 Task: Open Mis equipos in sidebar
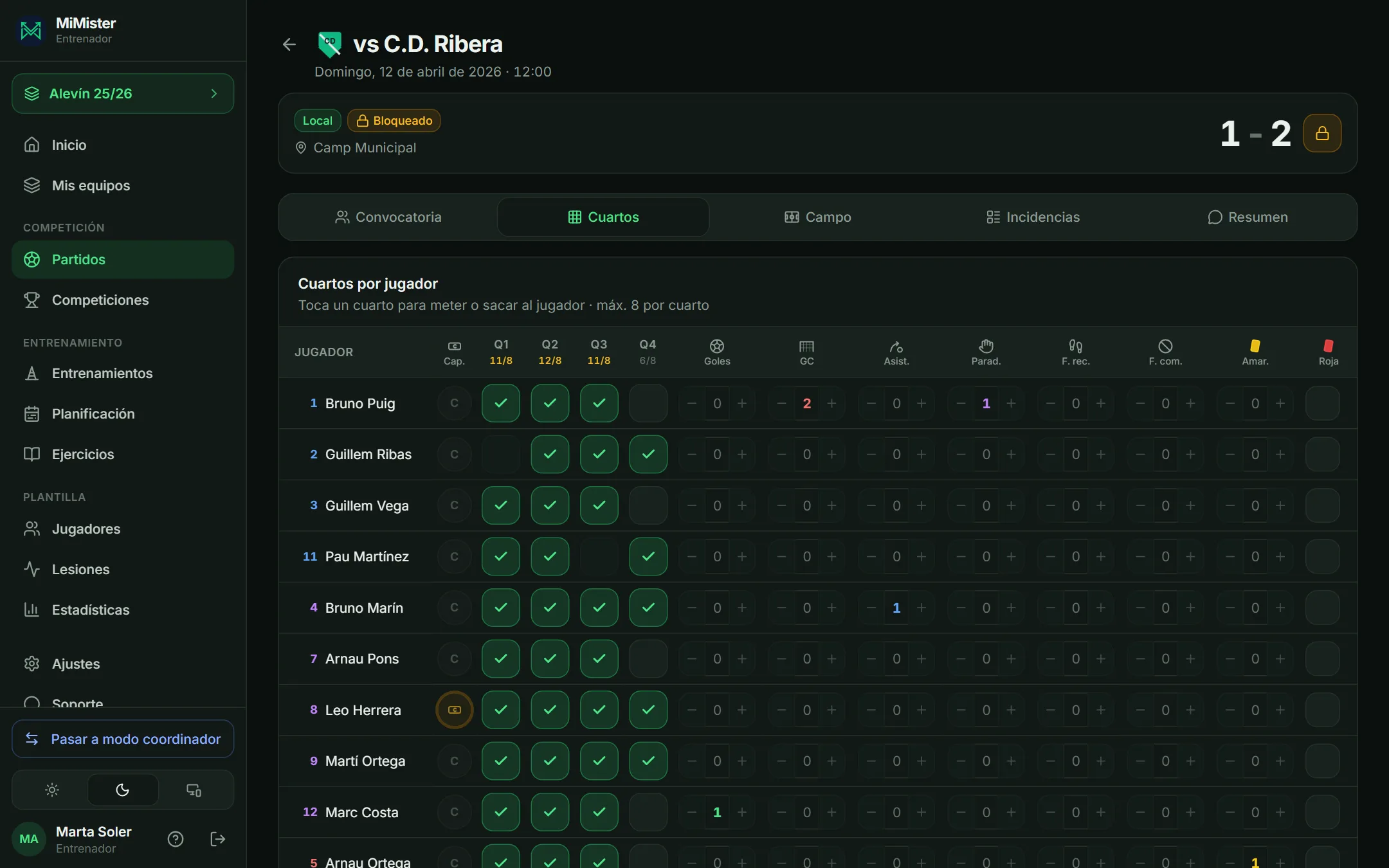[x=123, y=185]
